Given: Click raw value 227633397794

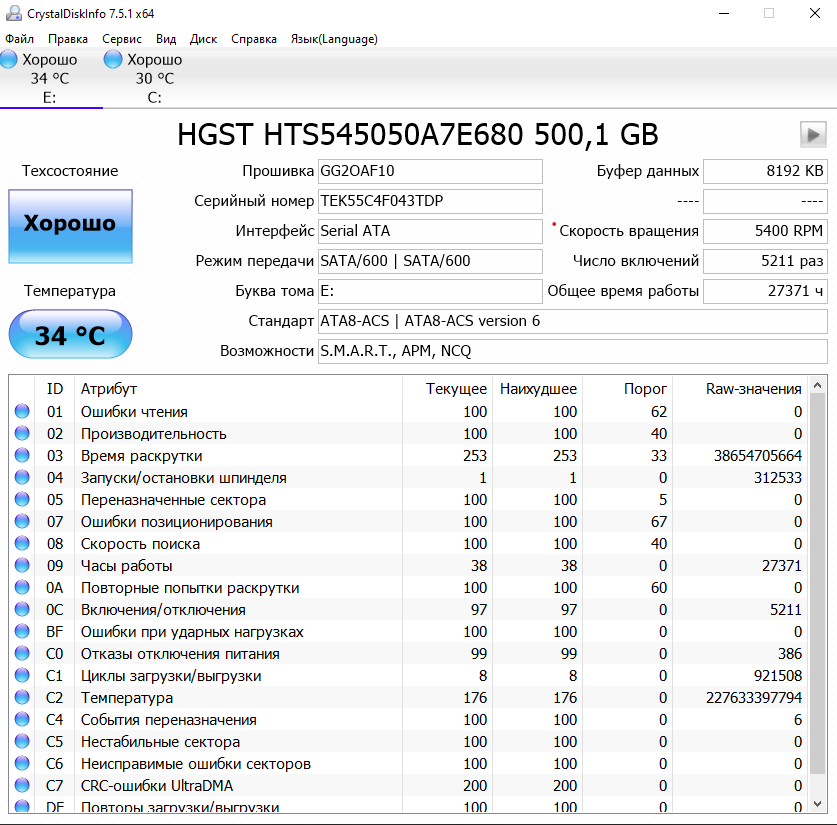Looking at the screenshot, I should pyautogui.click(x=754, y=698).
